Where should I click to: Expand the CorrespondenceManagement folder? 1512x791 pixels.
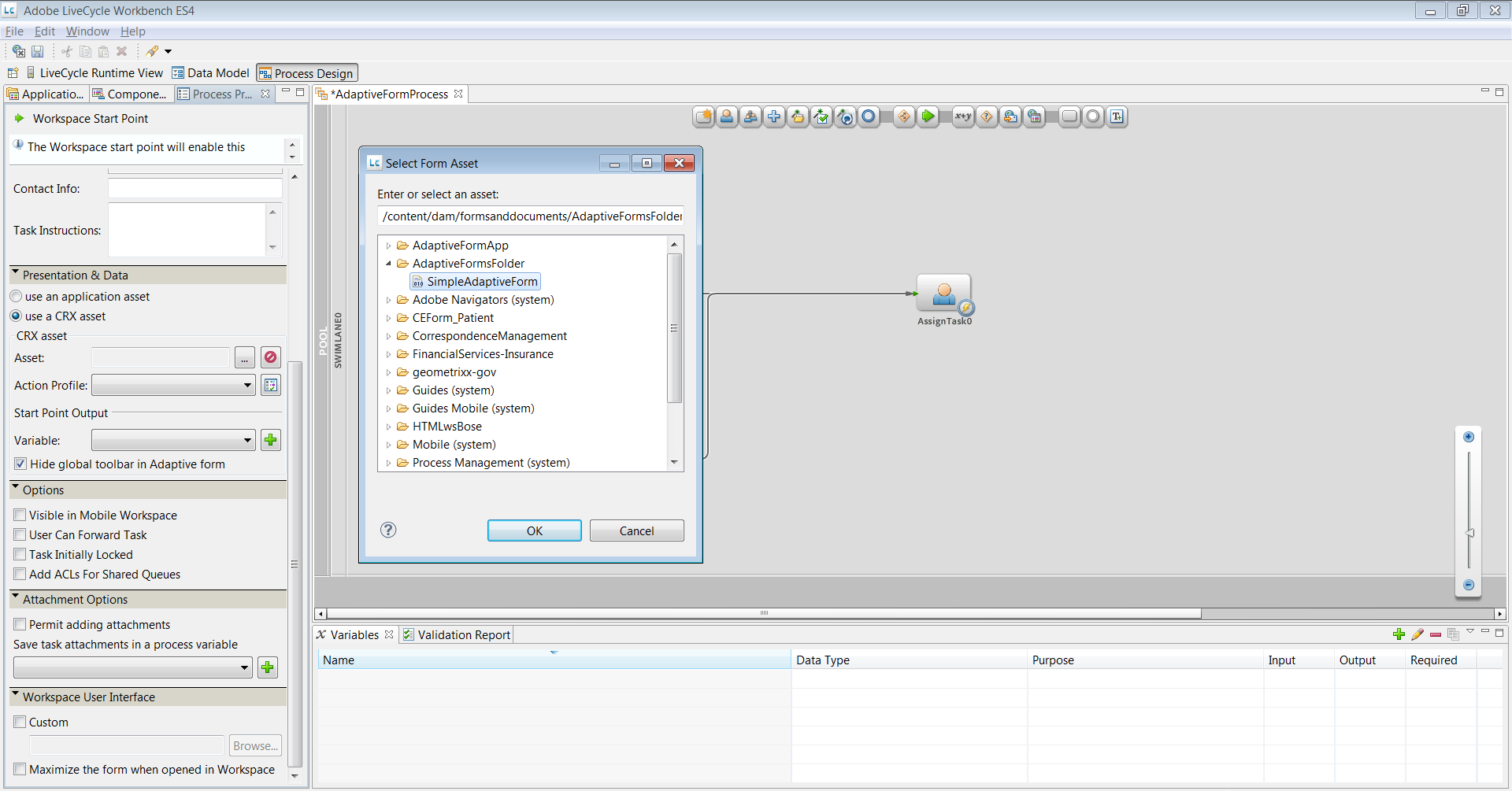[x=388, y=336]
